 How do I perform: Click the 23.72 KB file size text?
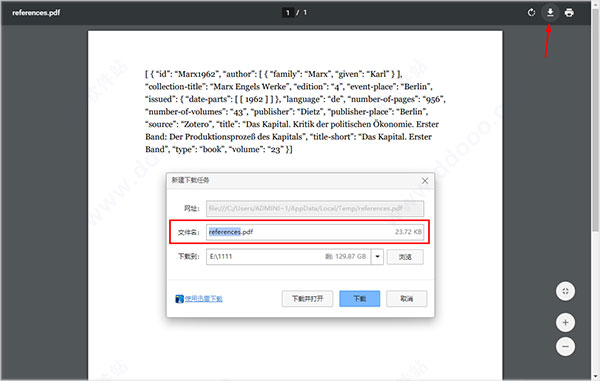(408, 232)
